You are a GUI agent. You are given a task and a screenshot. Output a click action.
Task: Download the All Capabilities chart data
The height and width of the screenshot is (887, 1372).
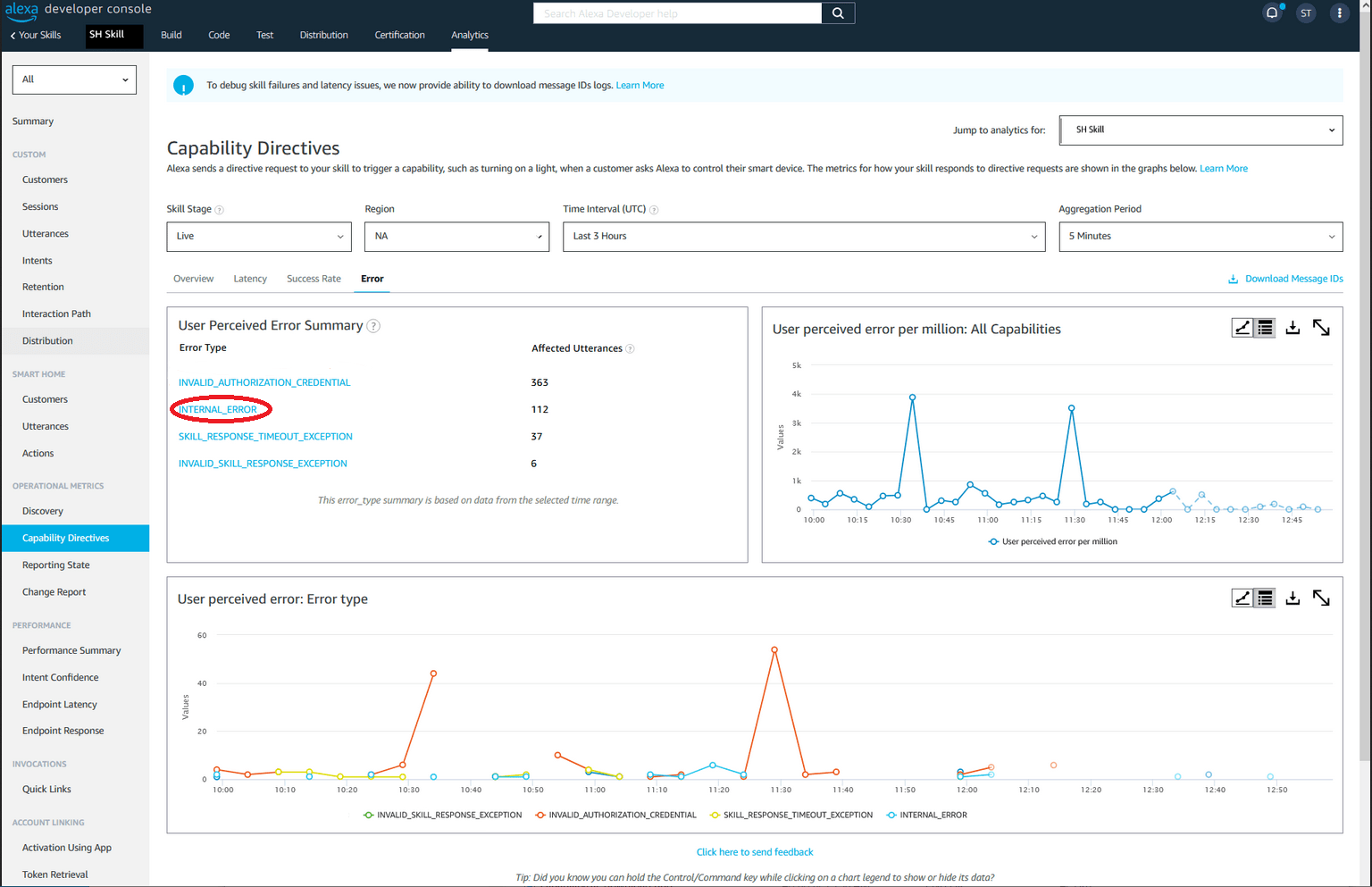pyautogui.click(x=1293, y=329)
